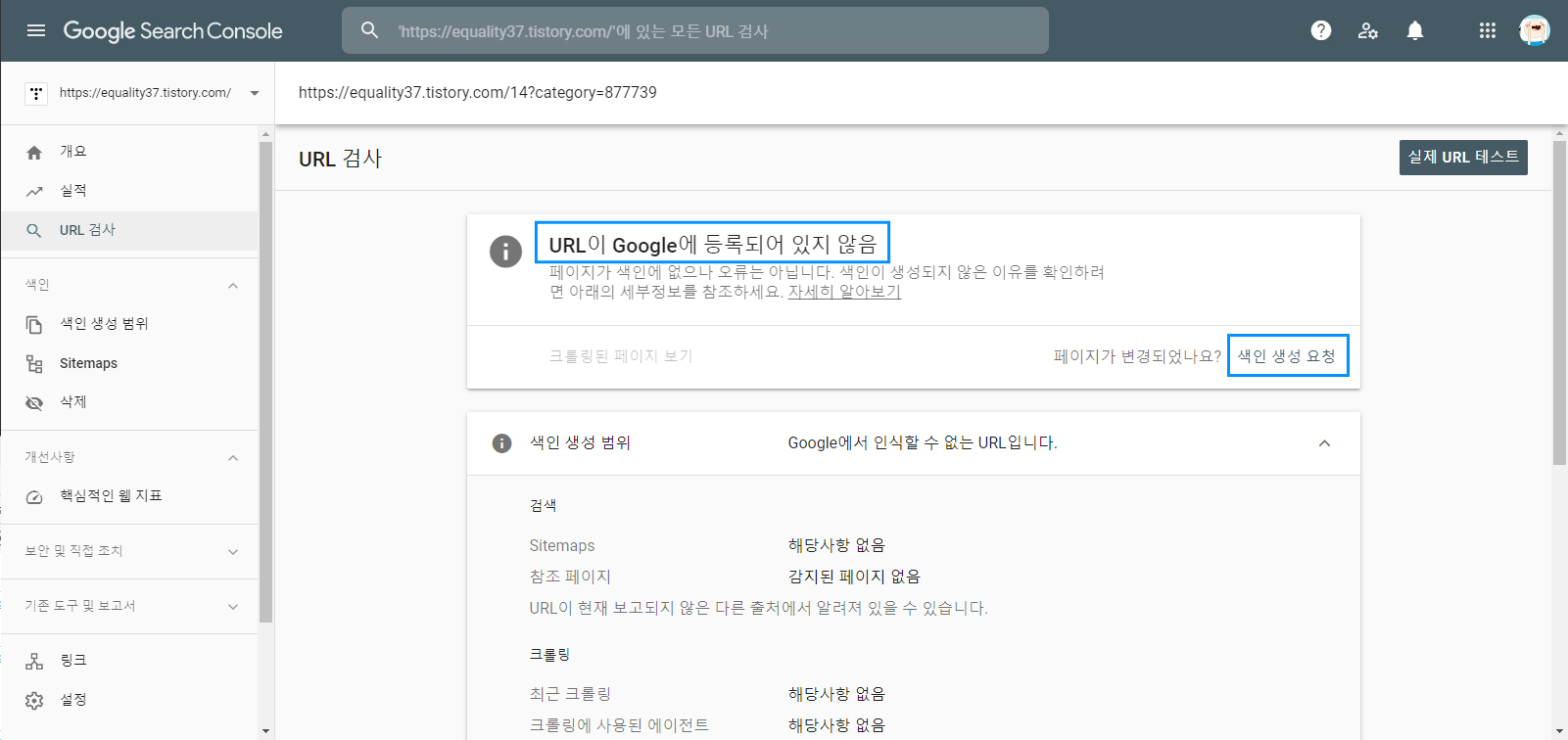Click the trend chart icon beside 실적
This screenshot has height=740, width=1568.
(x=34, y=191)
